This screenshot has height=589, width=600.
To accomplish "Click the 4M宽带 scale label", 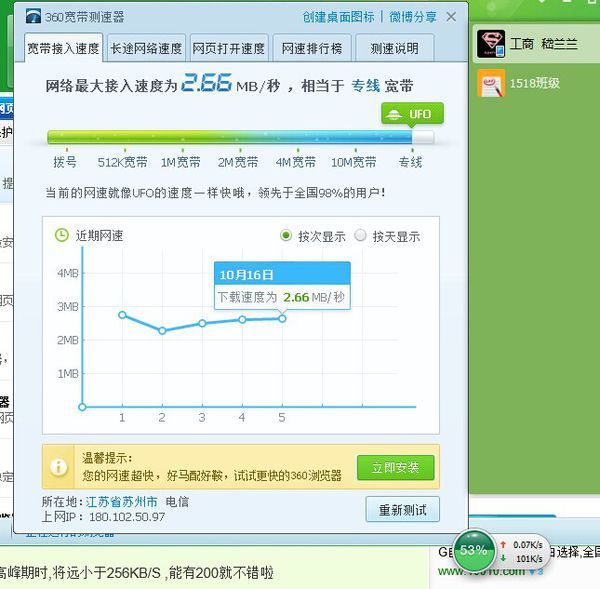I will [296, 162].
